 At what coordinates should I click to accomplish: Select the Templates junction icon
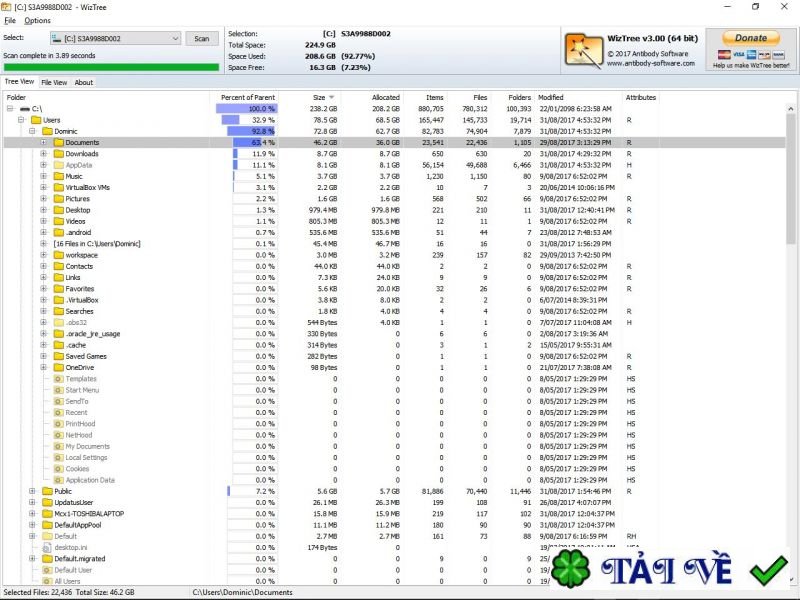click(x=58, y=379)
